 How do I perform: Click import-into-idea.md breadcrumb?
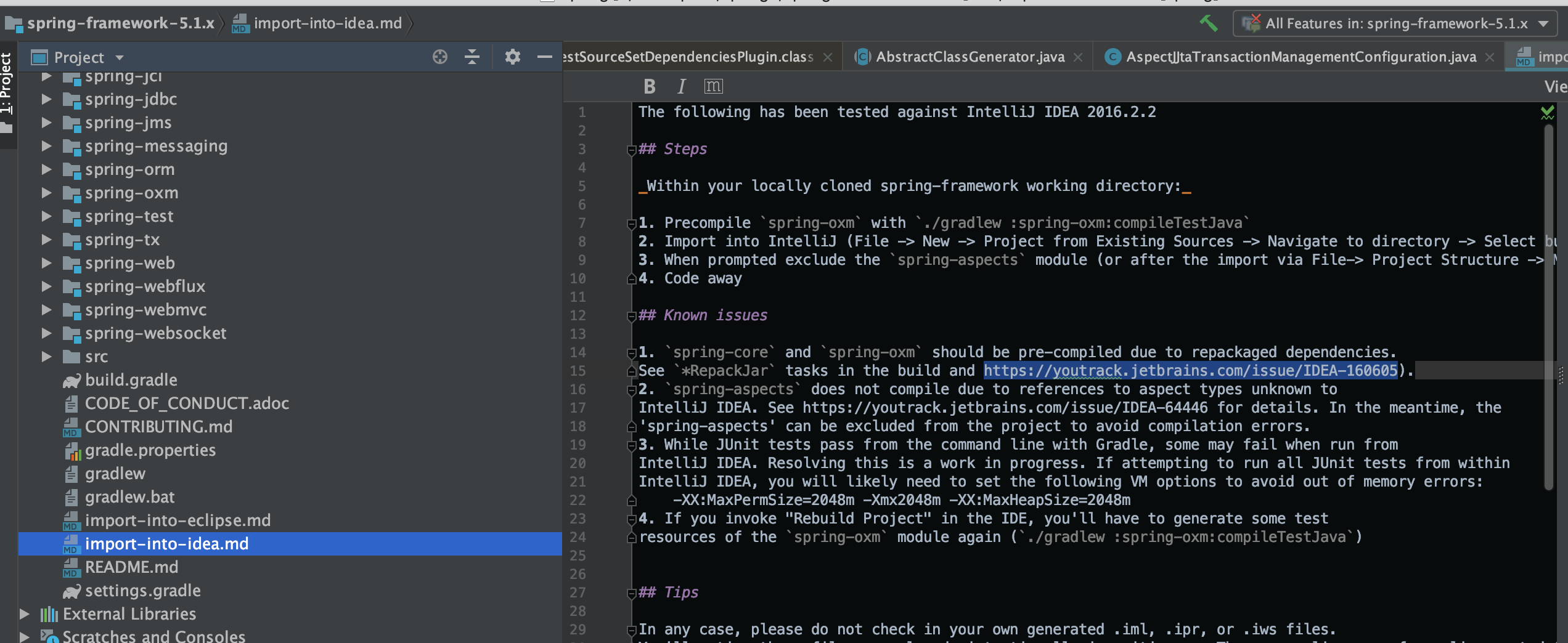click(x=328, y=23)
